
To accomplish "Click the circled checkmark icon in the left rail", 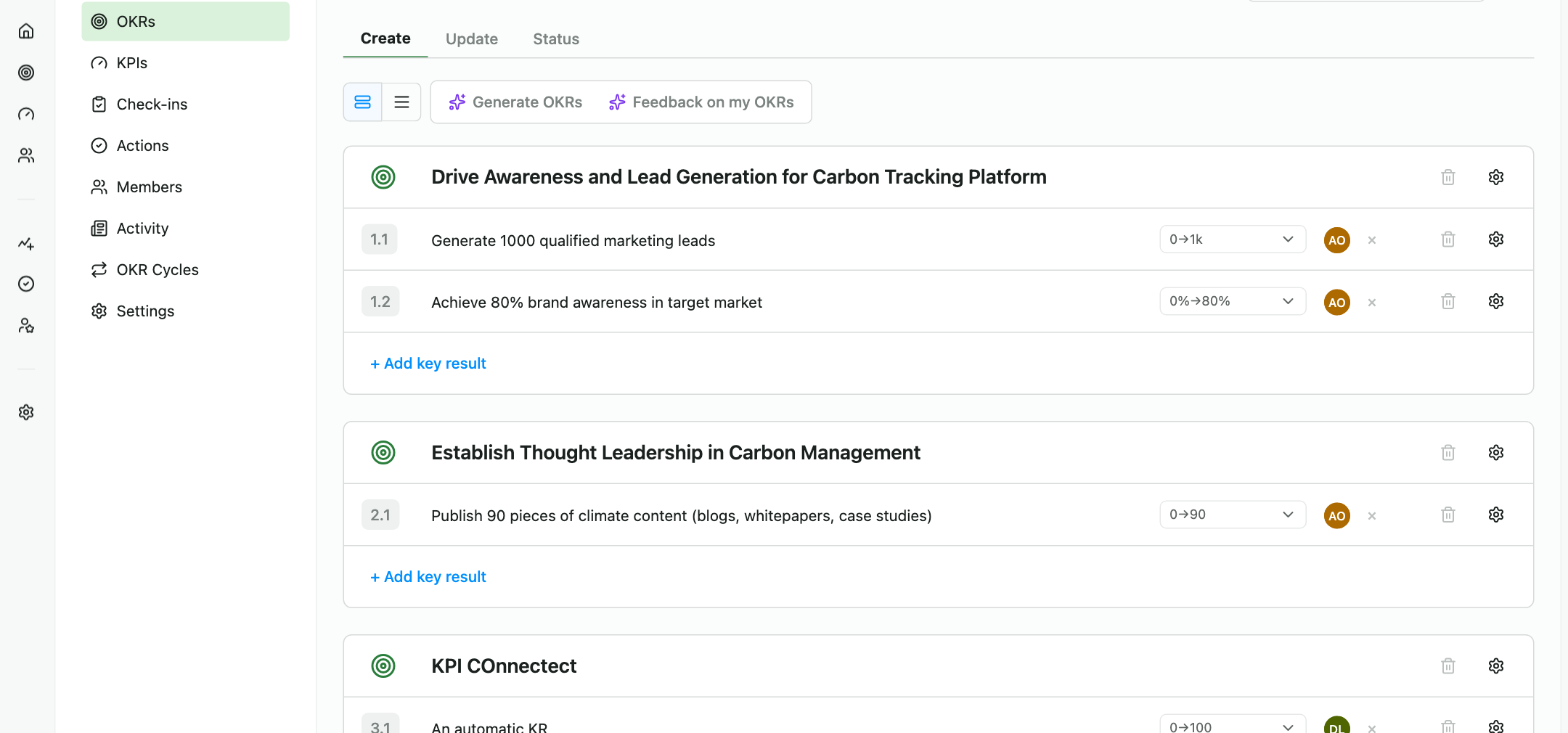I will [x=26, y=284].
